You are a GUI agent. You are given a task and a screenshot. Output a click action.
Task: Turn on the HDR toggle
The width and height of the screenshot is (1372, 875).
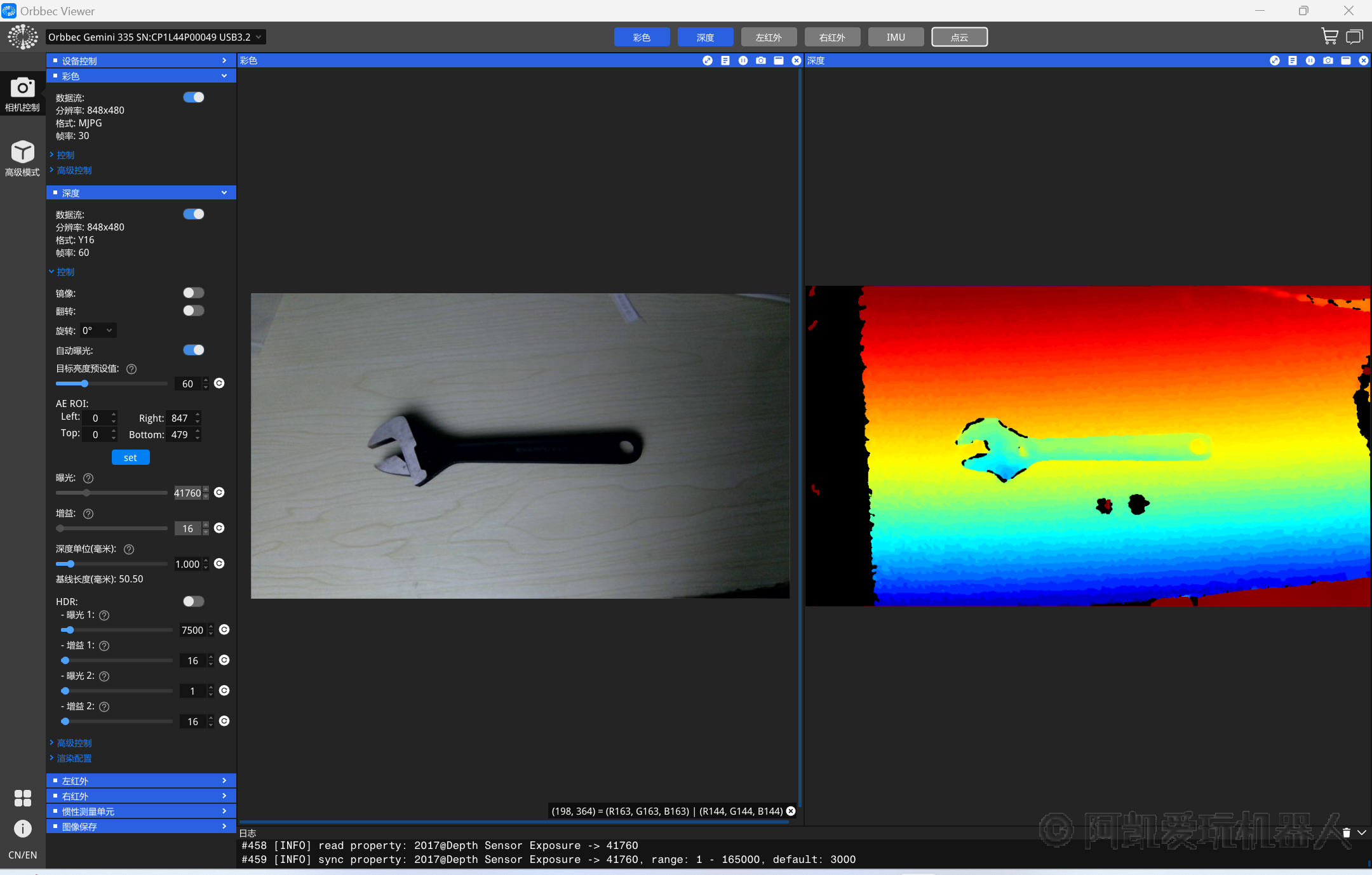[193, 601]
